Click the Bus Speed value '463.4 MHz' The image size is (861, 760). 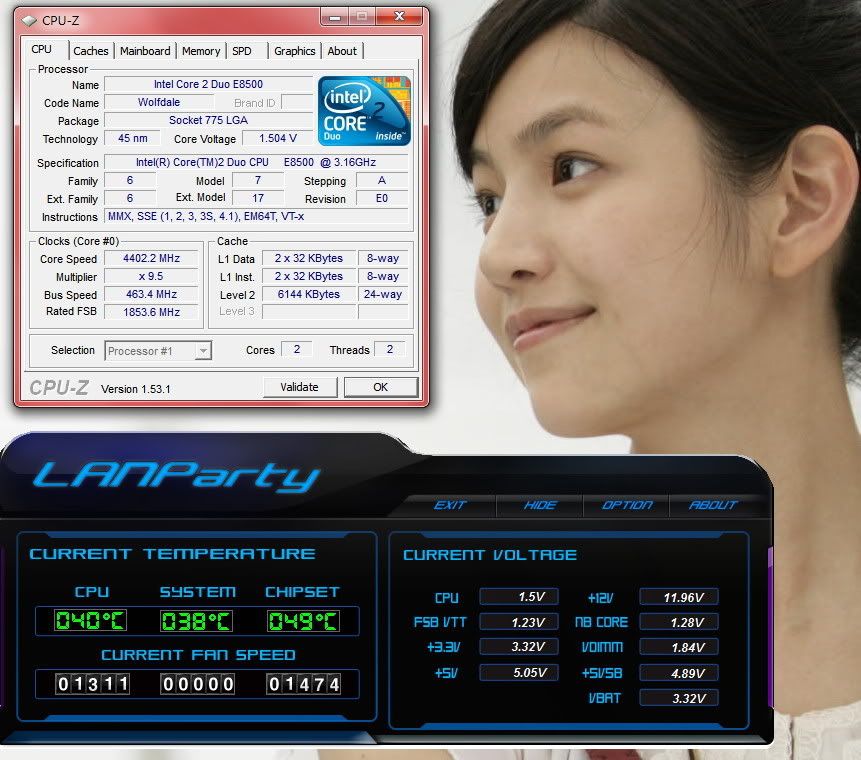(152, 294)
